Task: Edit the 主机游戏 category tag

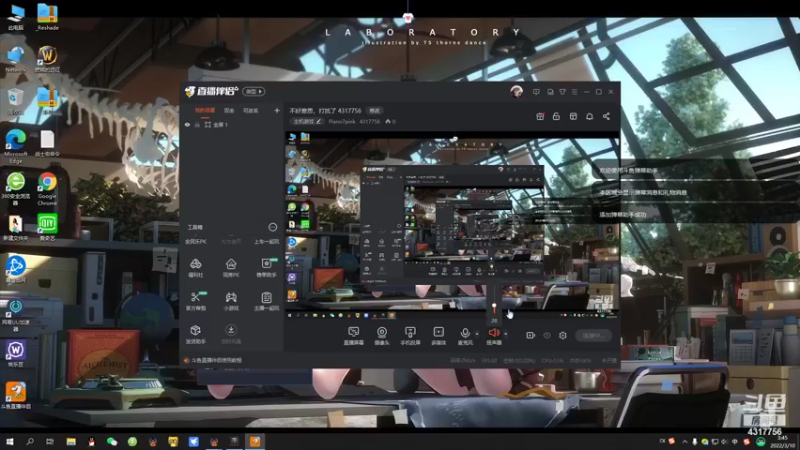Action: tap(307, 121)
